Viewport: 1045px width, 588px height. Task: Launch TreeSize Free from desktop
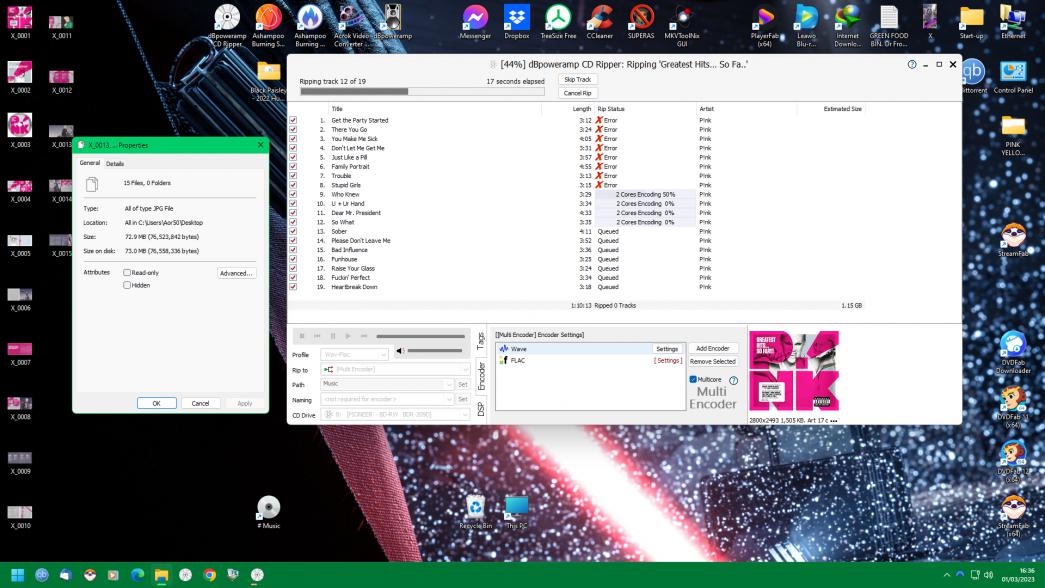click(558, 19)
